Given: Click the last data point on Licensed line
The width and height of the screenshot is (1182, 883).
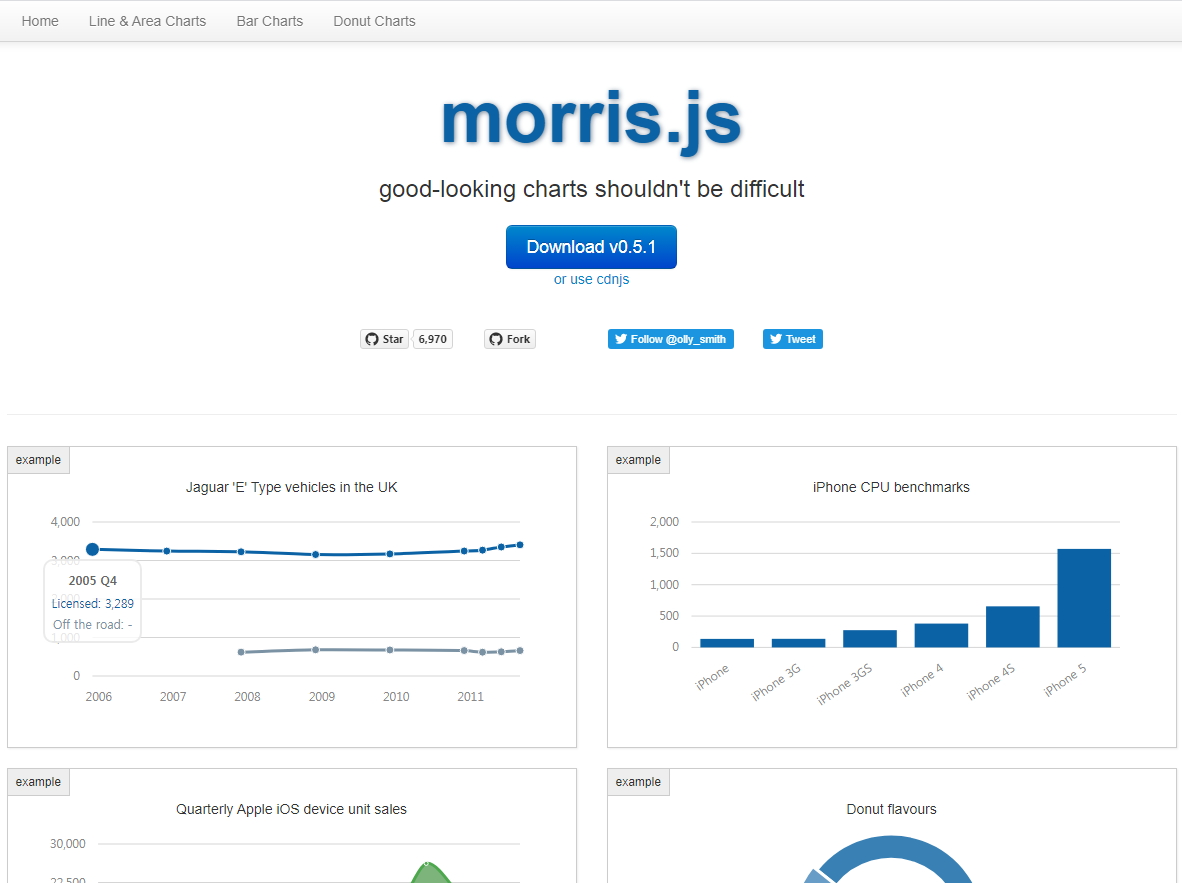Looking at the screenshot, I should point(519,544).
